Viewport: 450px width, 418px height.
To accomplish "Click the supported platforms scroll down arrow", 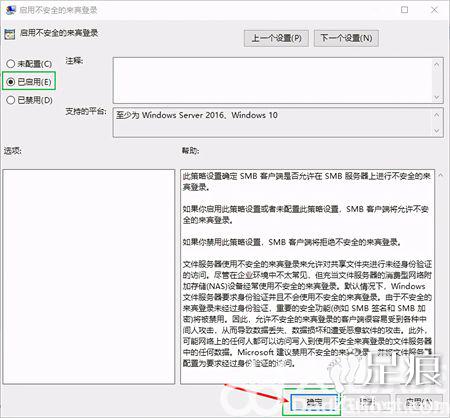I will click(x=437, y=131).
